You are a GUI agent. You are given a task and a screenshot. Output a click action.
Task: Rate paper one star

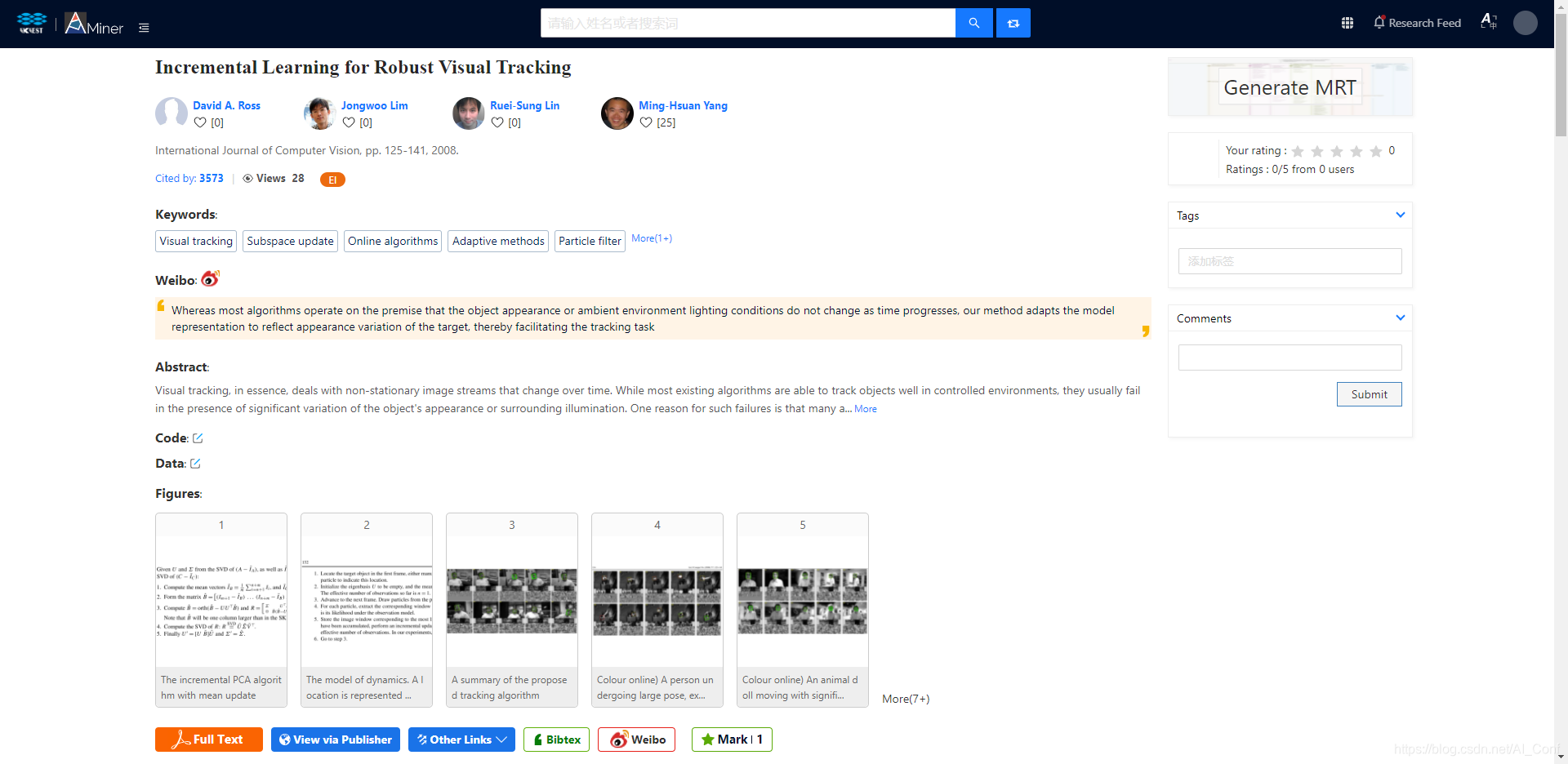[x=1298, y=151]
